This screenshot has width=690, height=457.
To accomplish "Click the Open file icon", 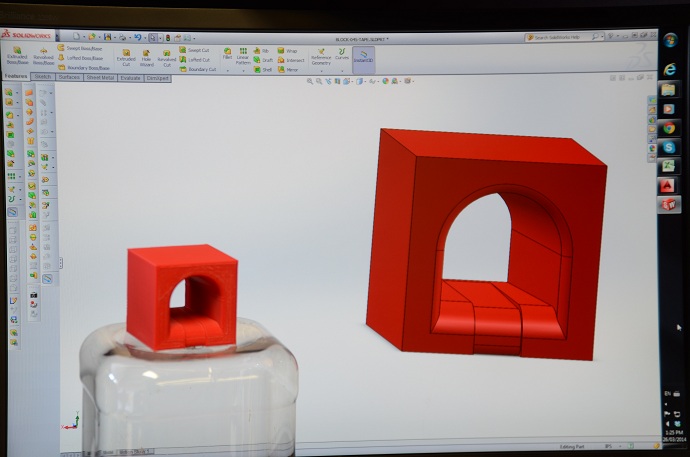I will (x=92, y=37).
